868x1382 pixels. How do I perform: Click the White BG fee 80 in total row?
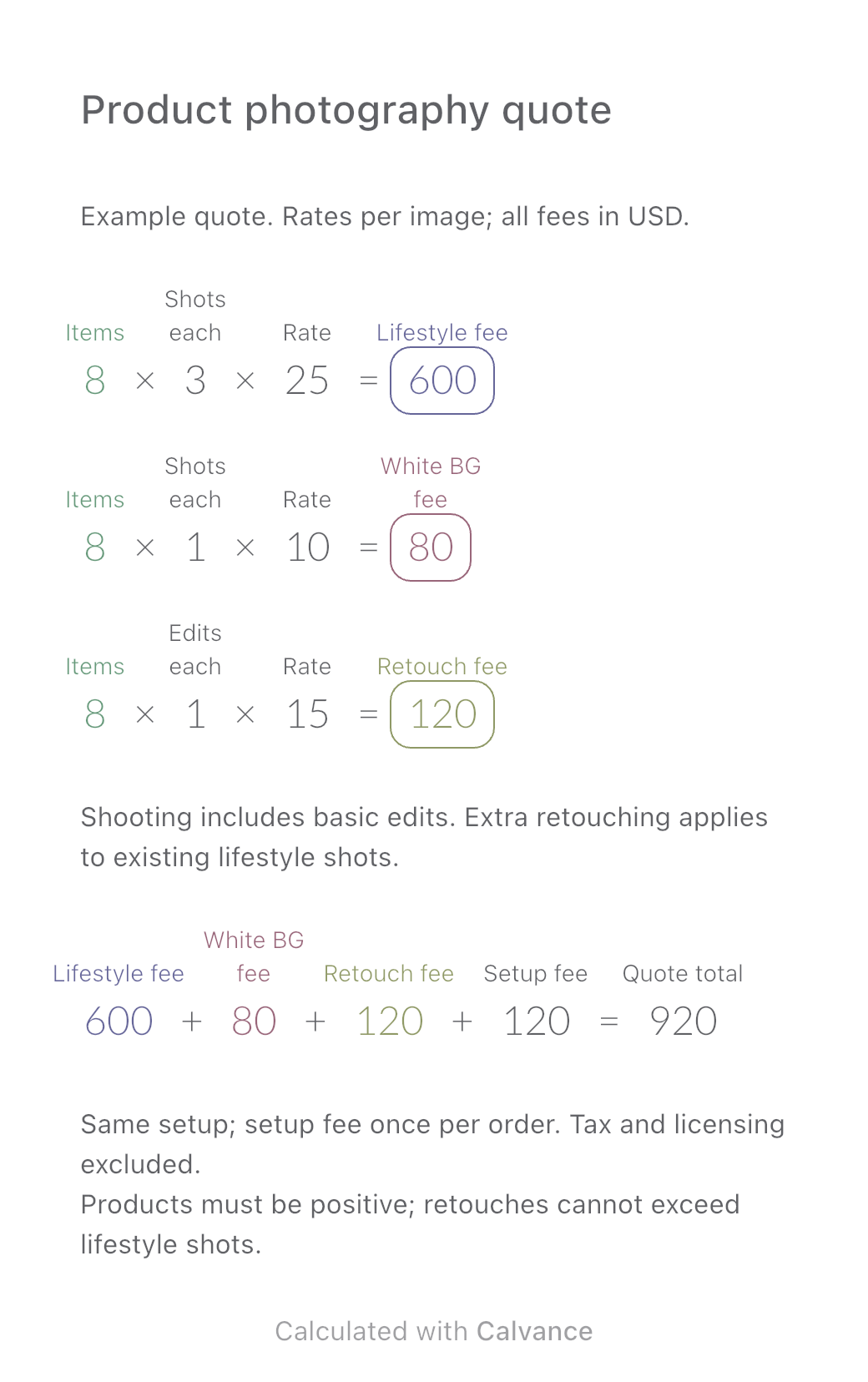tap(254, 1021)
